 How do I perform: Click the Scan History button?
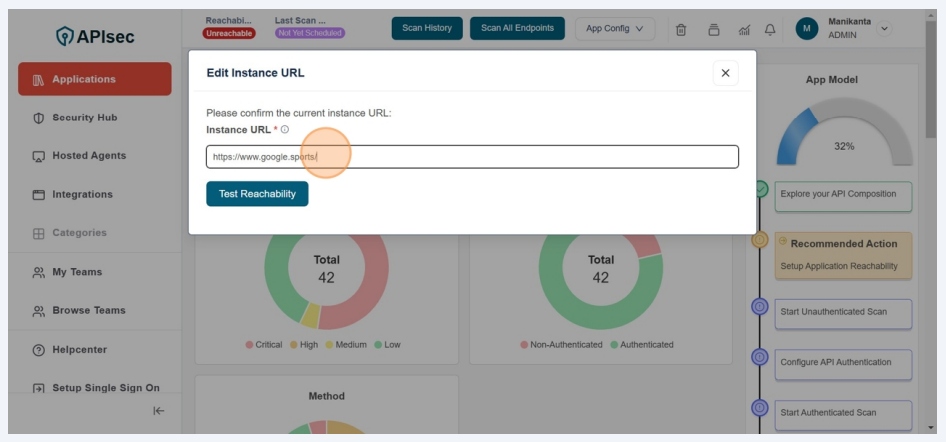[427, 29]
